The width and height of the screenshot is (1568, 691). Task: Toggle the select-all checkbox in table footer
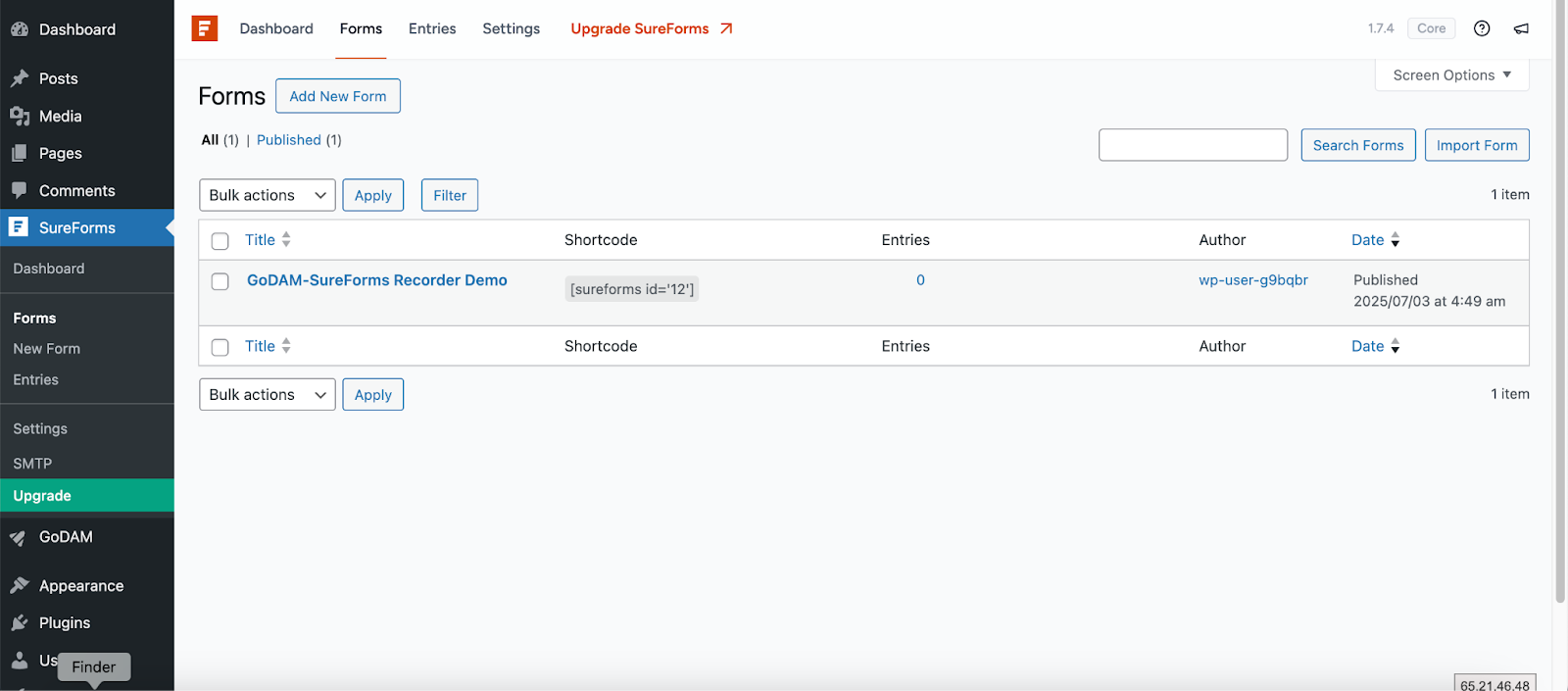click(x=220, y=347)
